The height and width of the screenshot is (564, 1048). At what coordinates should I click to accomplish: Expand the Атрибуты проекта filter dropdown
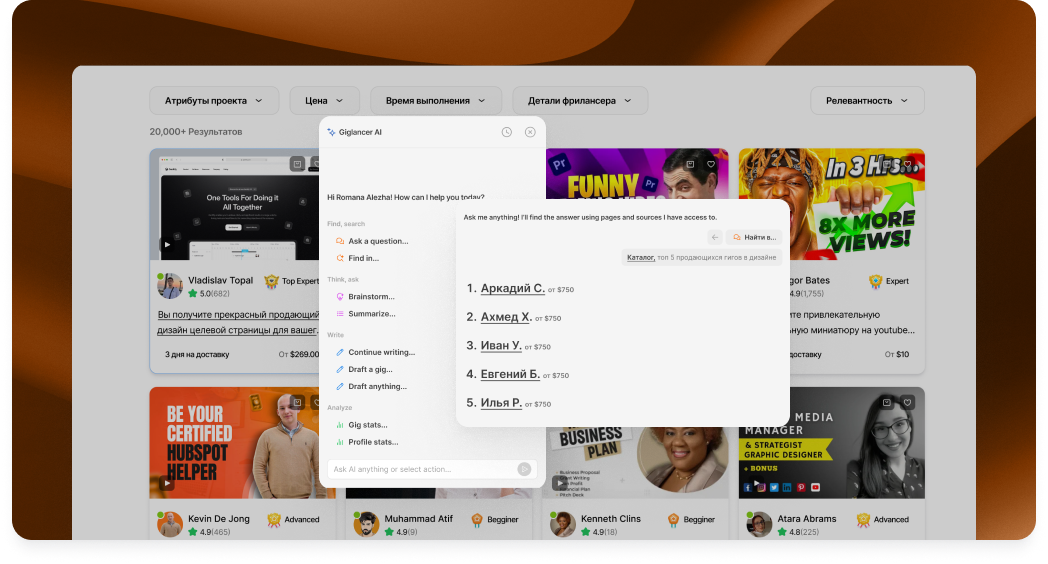click(x=214, y=101)
